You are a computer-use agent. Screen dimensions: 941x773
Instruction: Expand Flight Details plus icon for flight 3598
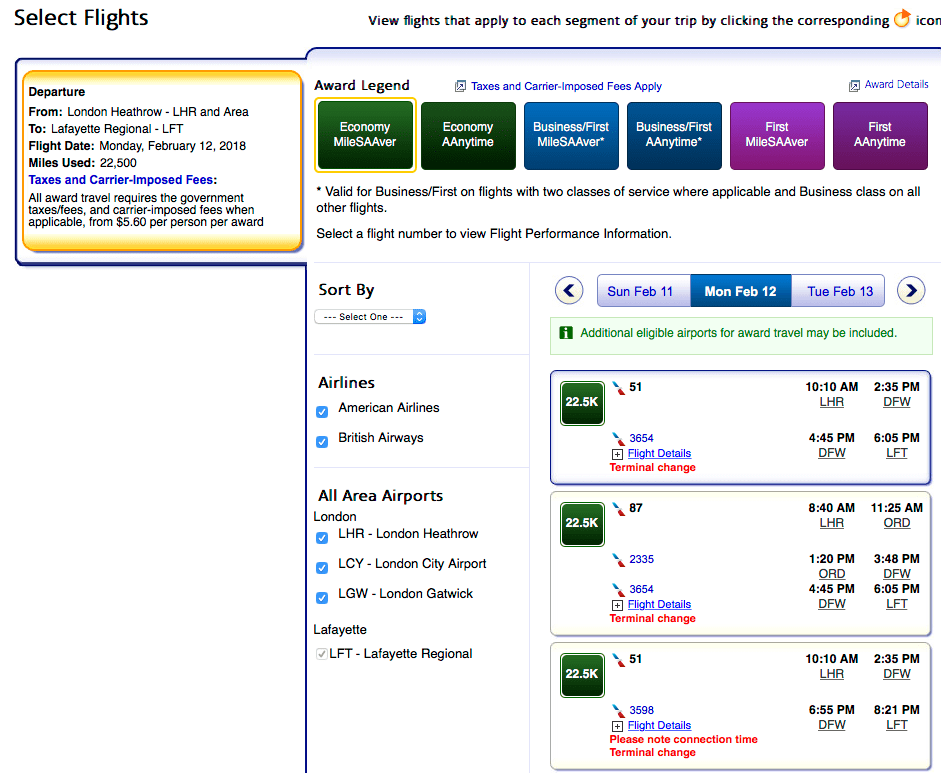click(x=617, y=726)
